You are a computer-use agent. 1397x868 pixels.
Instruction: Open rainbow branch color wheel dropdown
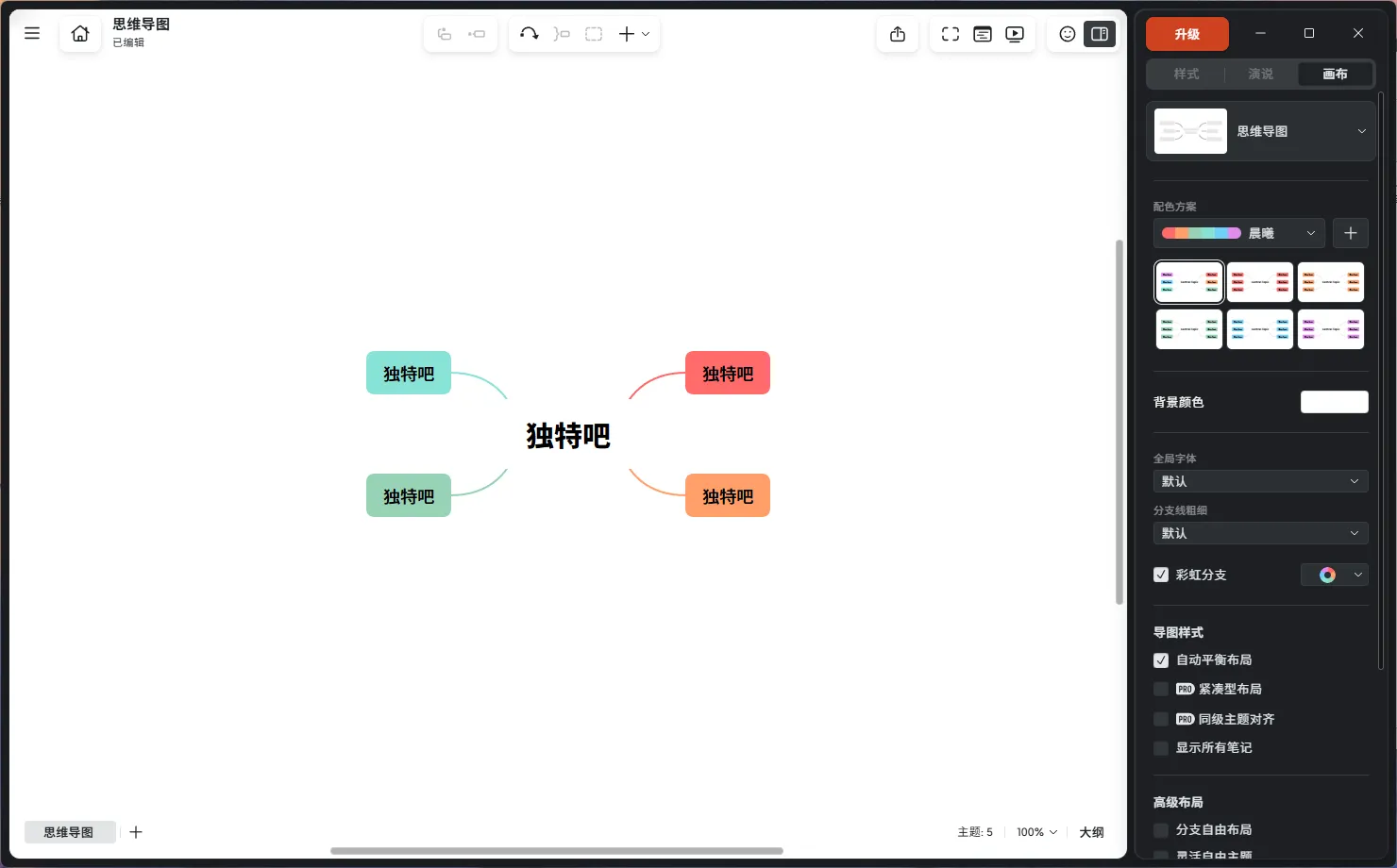pyautogui.click(x=1335, y=575)
